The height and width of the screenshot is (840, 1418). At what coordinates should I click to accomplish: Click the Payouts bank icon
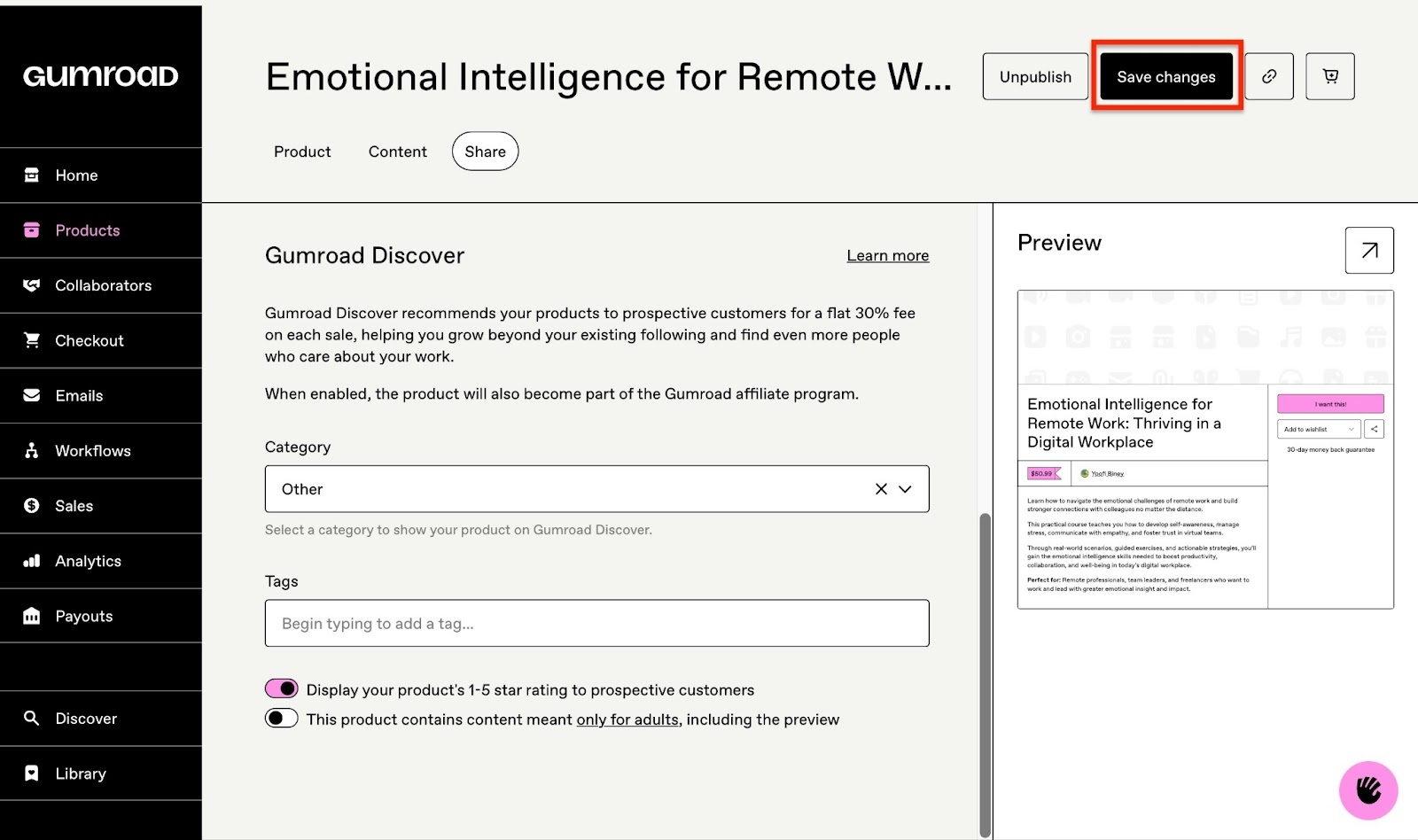click(32, 616)
